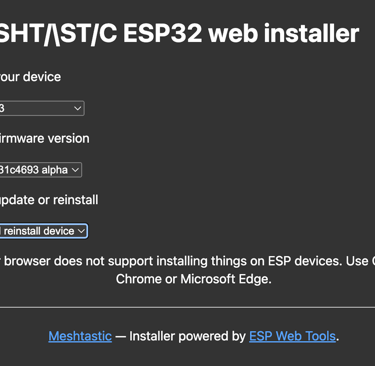375x366 pixels.
Task: Open the device selection dropdown
Action: 42,108
